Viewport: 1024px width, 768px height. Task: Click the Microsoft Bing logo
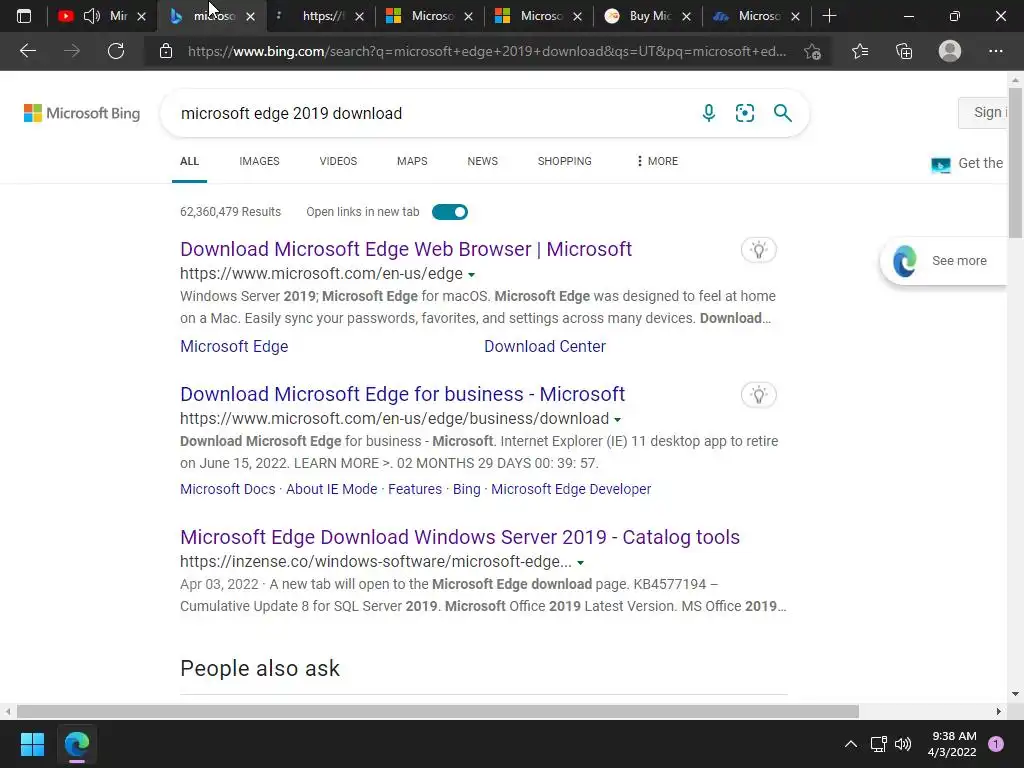82,113
